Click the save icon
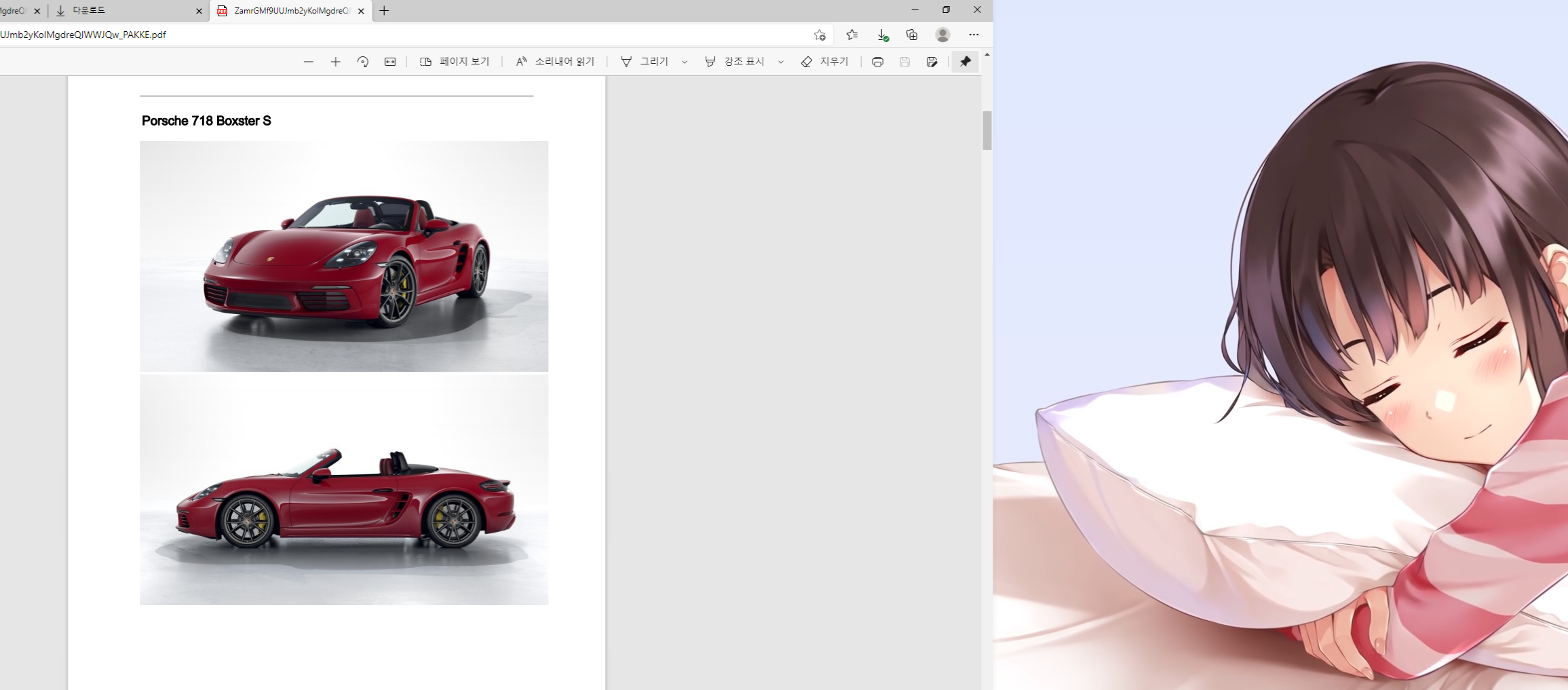Screen dimensions: 1568x690 tap(904, 62)
